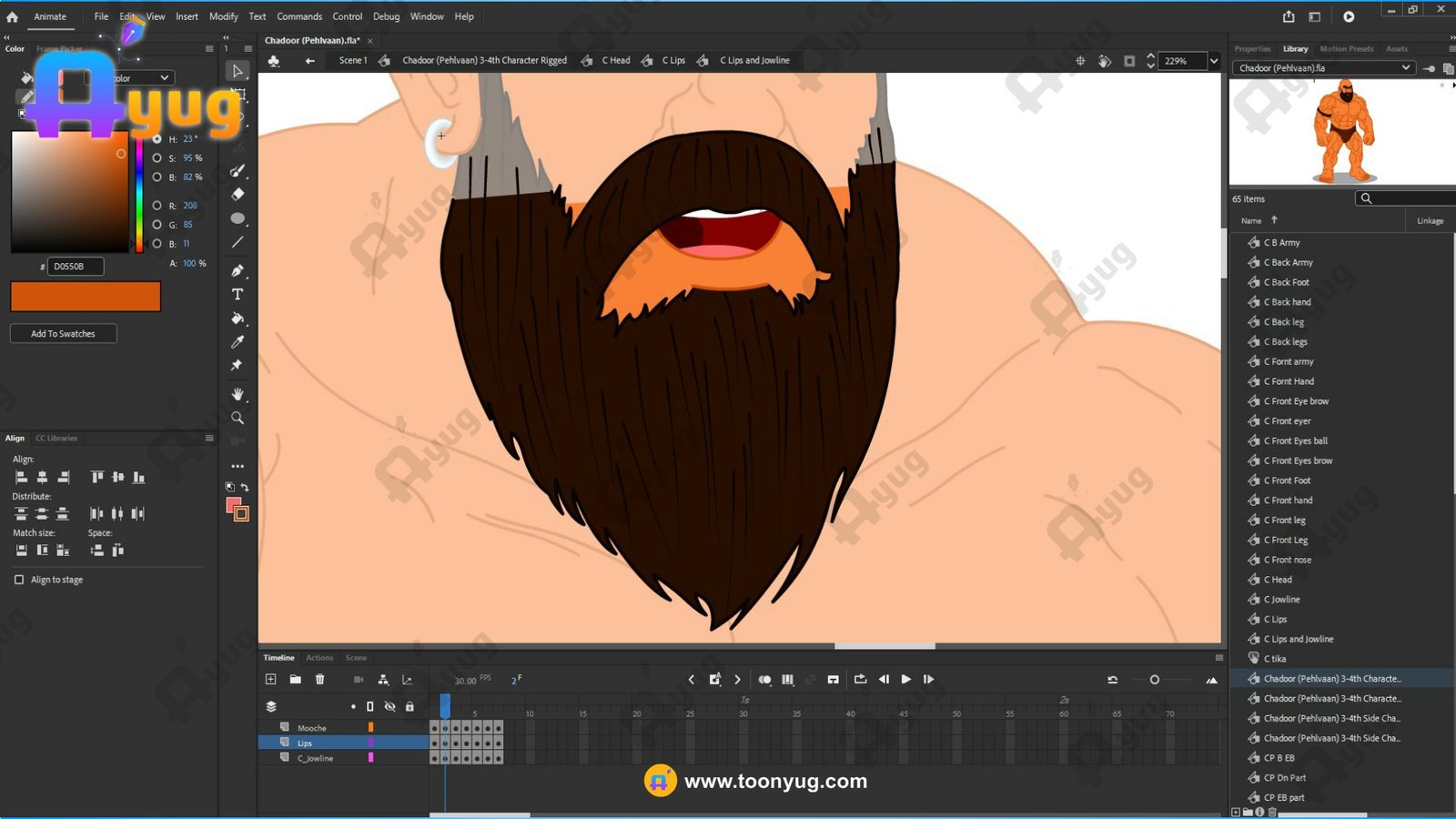Sort library by Name column arrow
Image resolution: width=1456 pixels, height=819 pixels.
pyautogui.click(x=1274, y=220)
